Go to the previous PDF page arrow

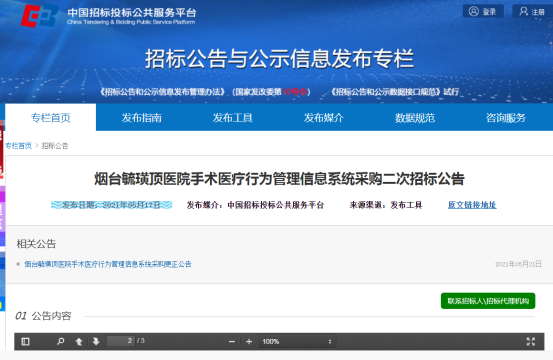[79, 341]
